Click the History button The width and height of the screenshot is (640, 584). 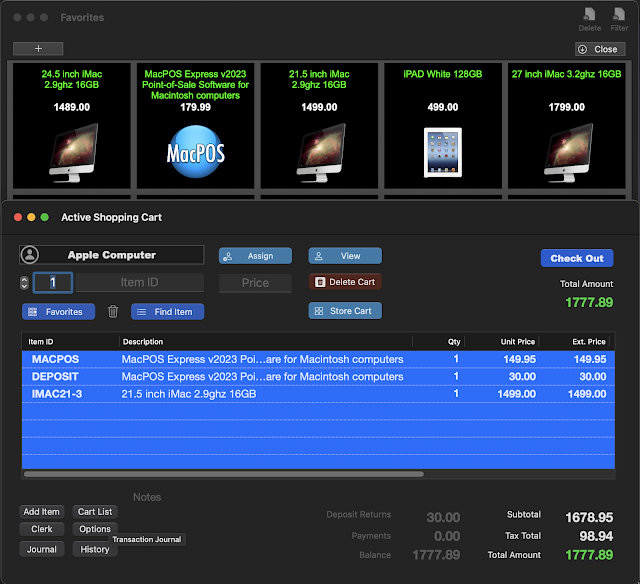95,549
